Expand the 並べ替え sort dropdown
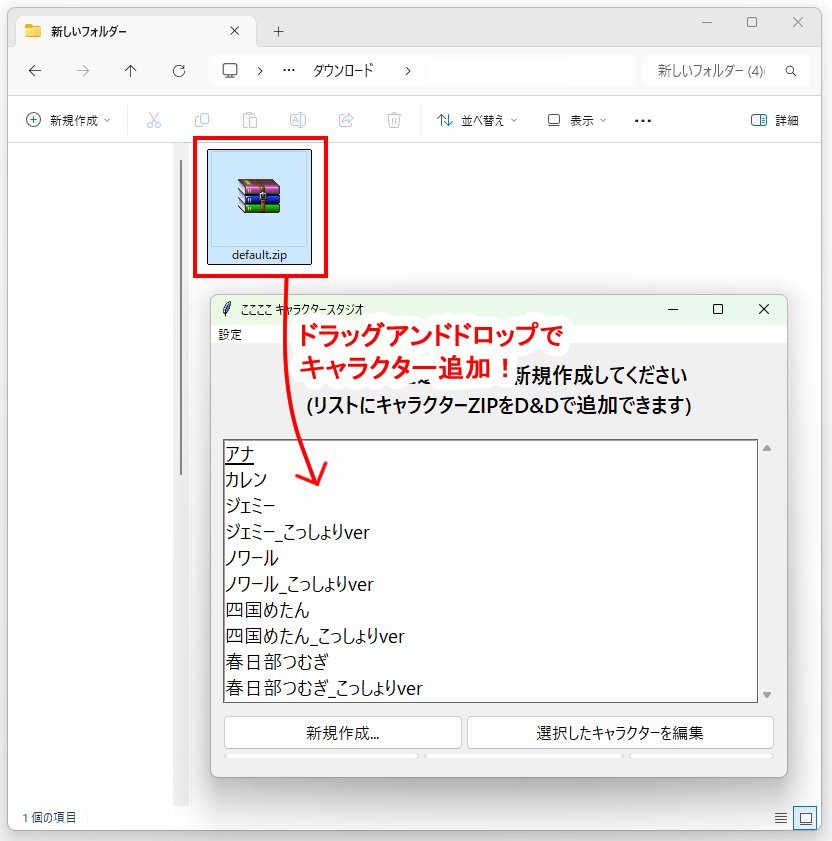This screenshot has width=832, height=841. coord(478,120)
